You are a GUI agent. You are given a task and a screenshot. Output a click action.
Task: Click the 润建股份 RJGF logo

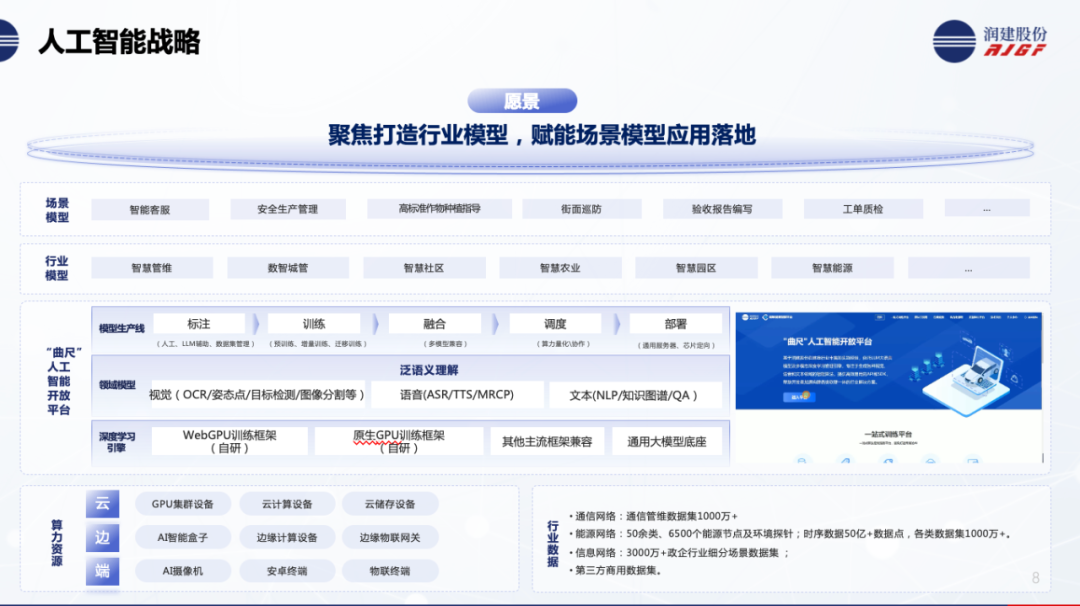(990, 41)
